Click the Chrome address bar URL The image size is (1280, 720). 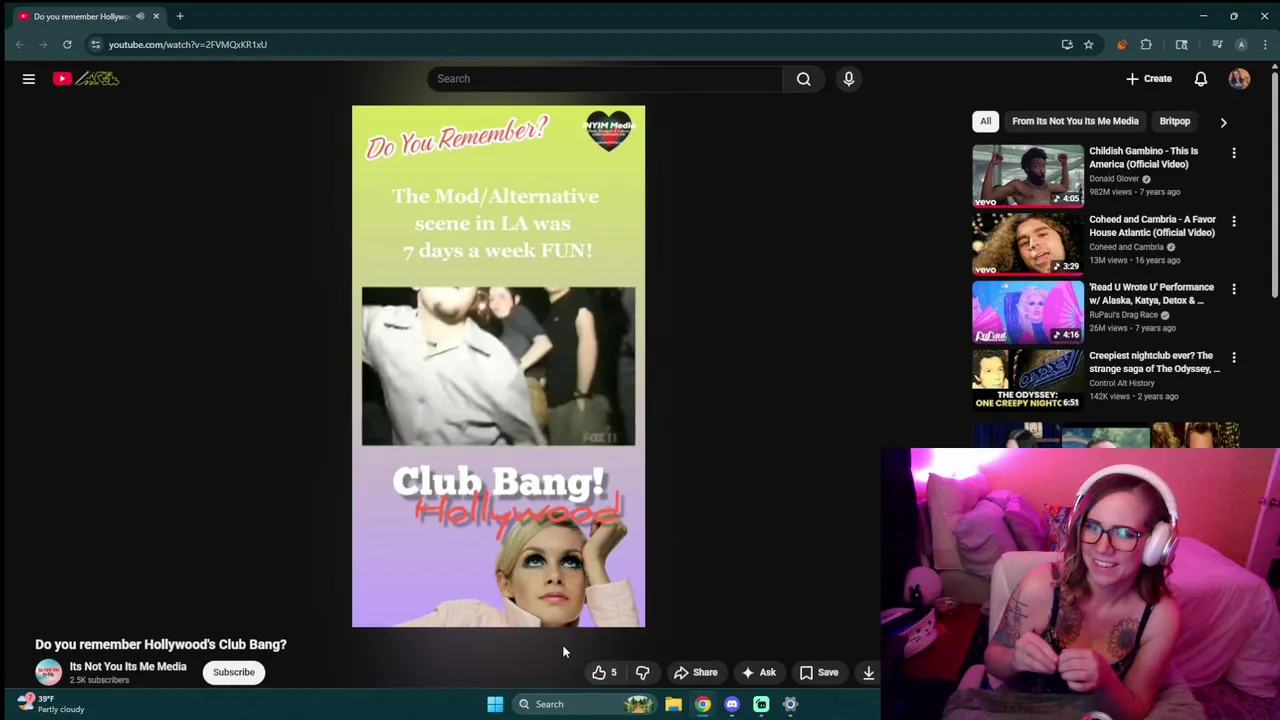188,44
